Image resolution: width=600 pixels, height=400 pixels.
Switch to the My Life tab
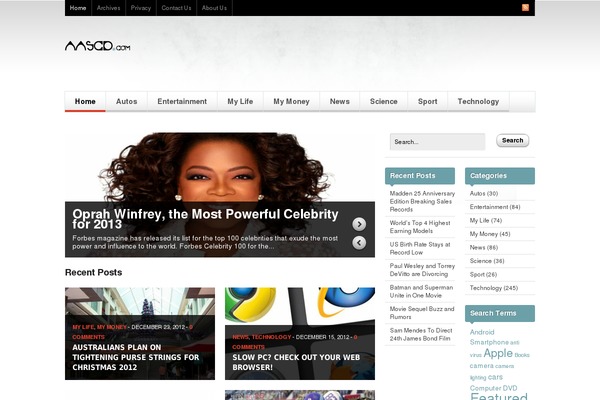click(240, 101)
